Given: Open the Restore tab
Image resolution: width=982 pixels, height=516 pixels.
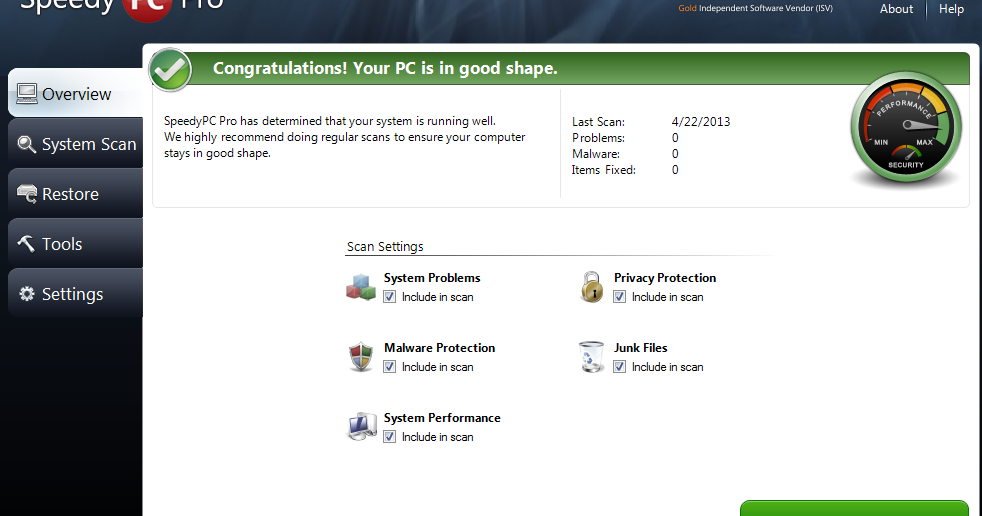Looking at the screenshot, I should point(76,194).
